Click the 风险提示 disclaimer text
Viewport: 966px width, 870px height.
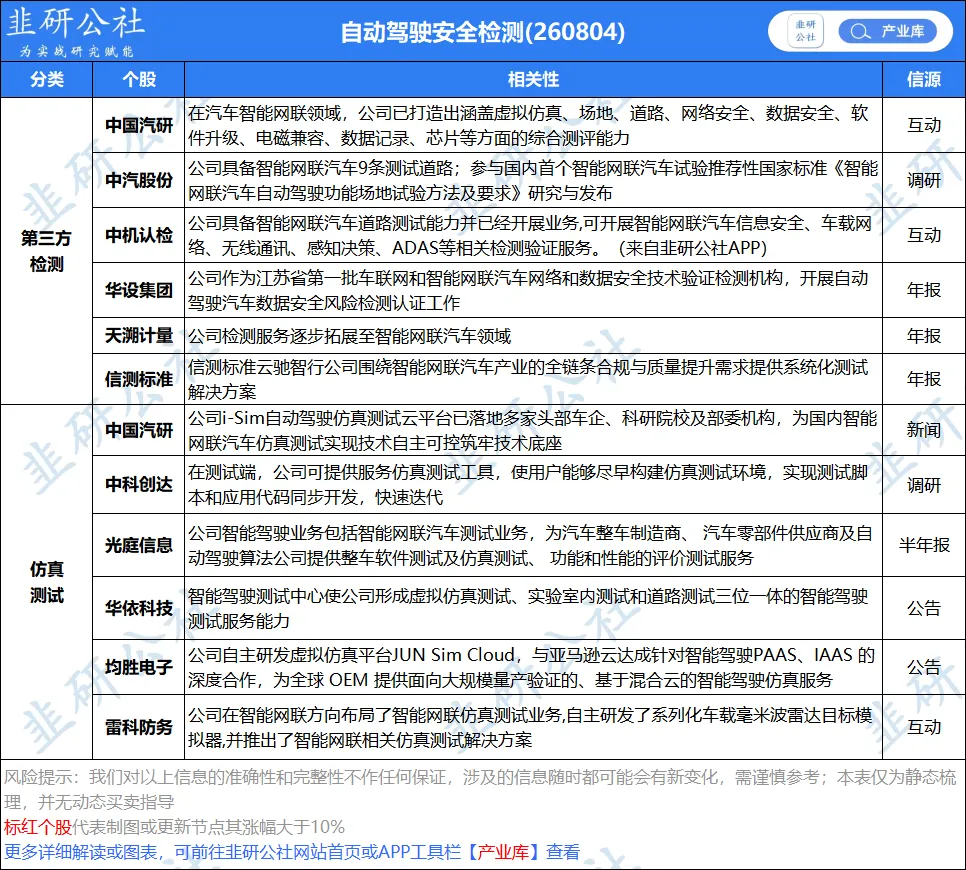coord(481,789)
